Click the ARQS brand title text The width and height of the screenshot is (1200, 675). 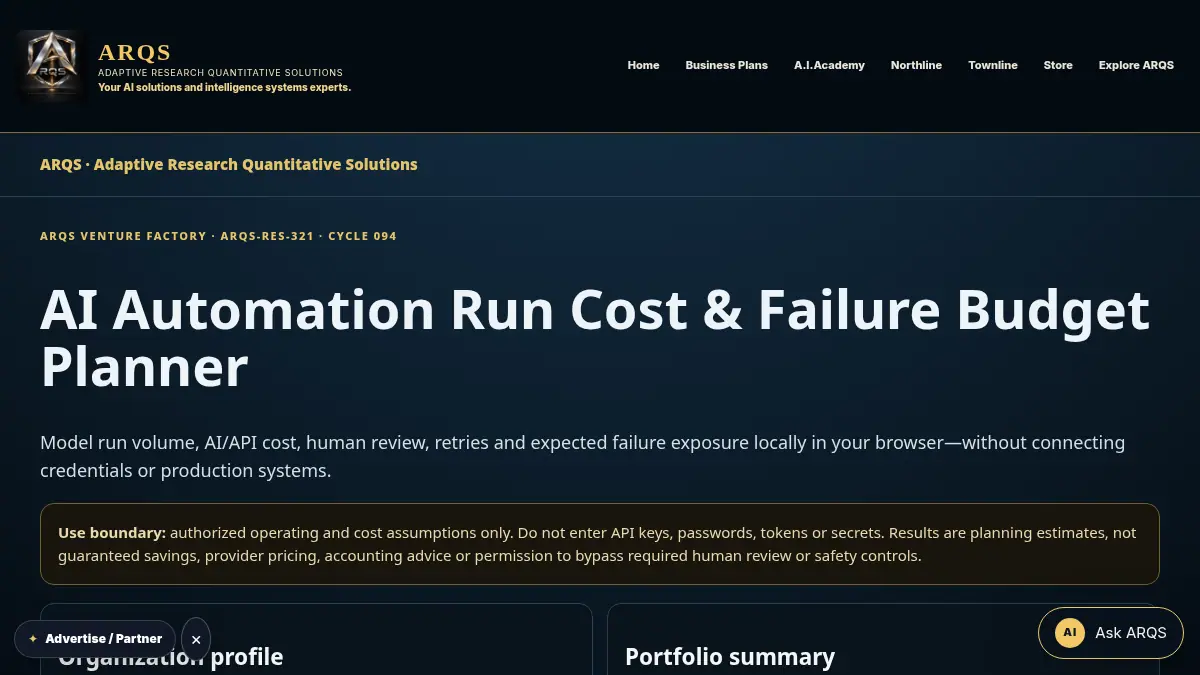pos(135,52)
